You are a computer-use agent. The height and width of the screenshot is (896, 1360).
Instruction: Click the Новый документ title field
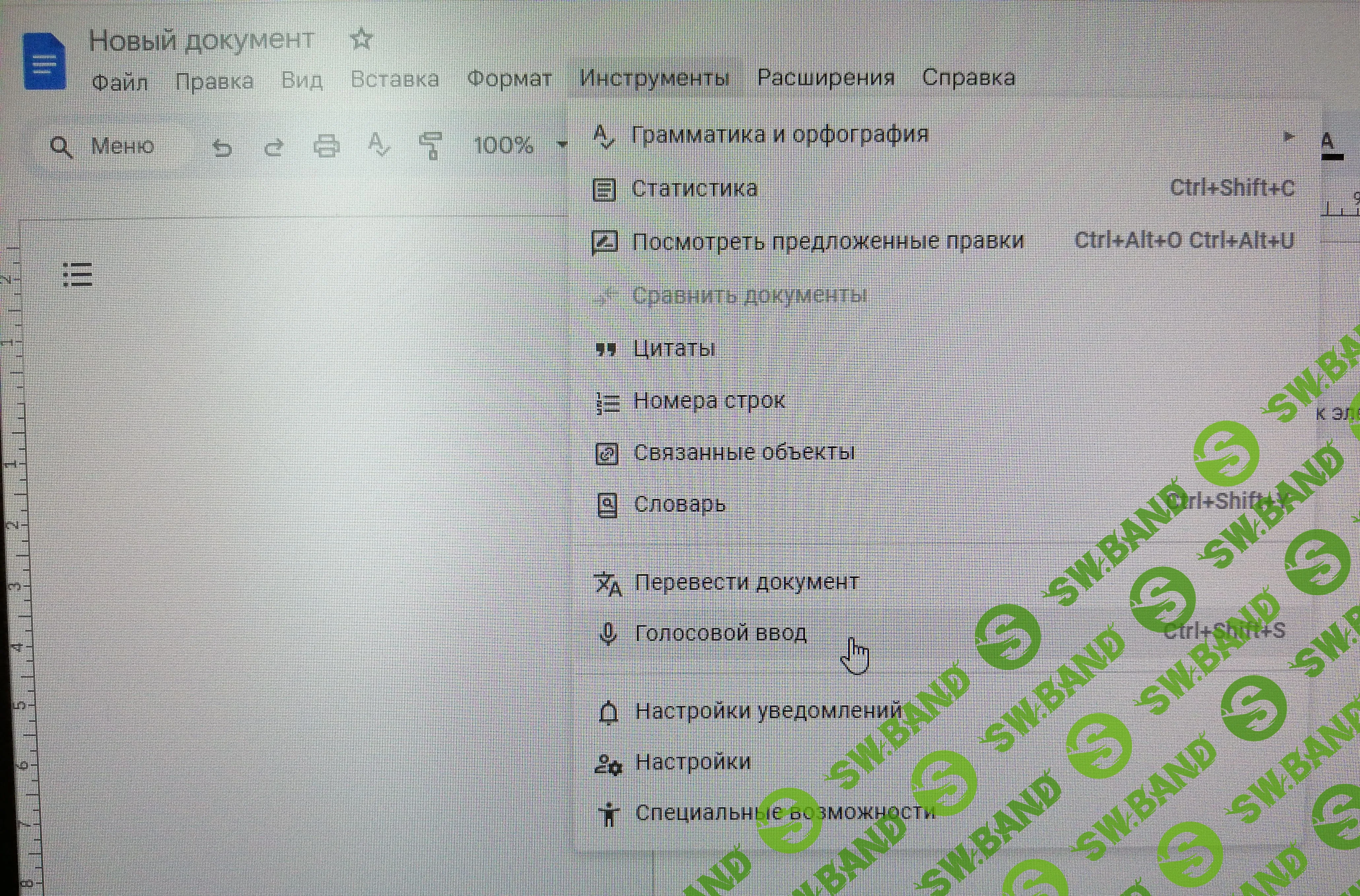pyautogui.click(x=201, y=40)
